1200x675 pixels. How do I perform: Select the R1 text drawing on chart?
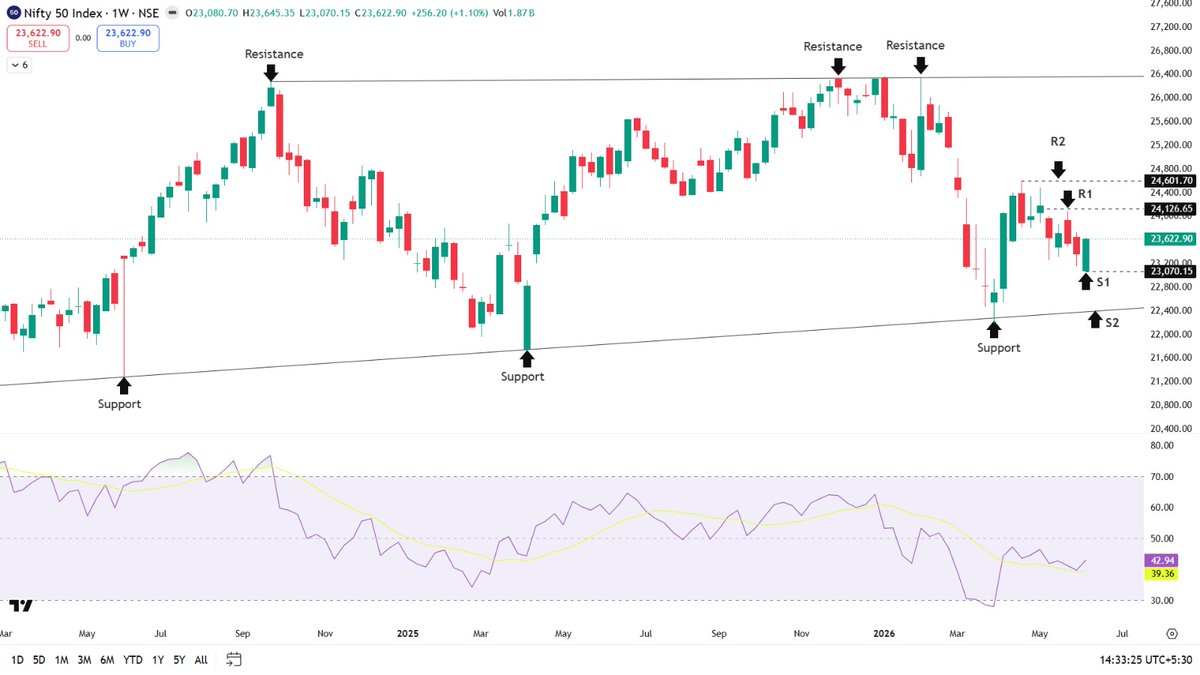[1085, 193]
